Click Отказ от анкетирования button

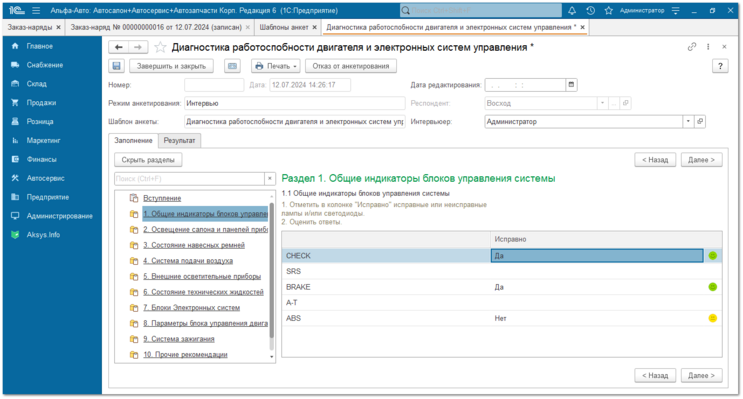tap(351, 66)
